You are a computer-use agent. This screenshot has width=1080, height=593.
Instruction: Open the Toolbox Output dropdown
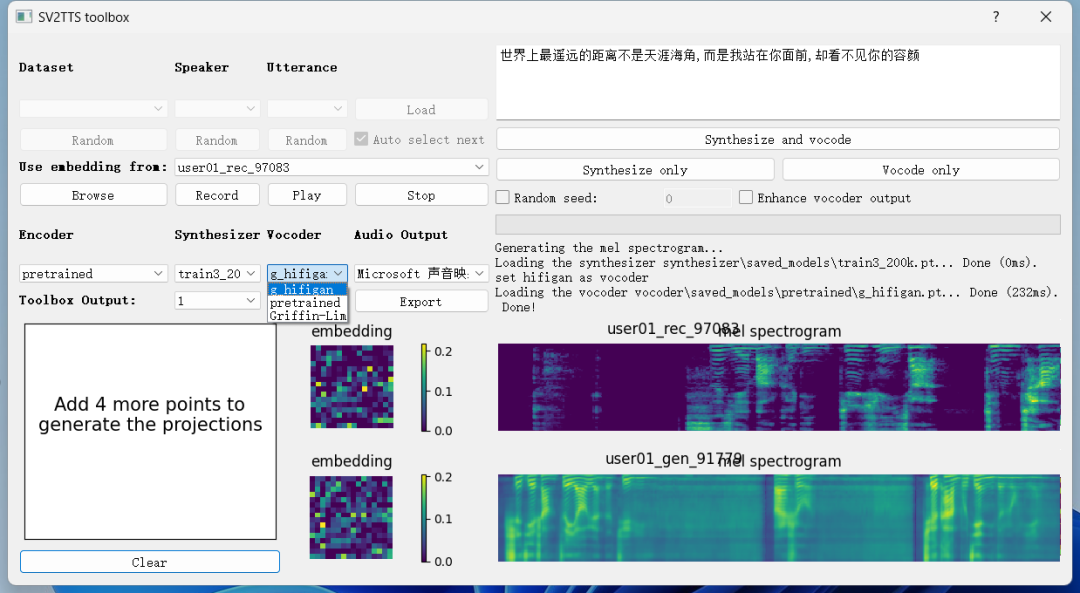[216, 300]
